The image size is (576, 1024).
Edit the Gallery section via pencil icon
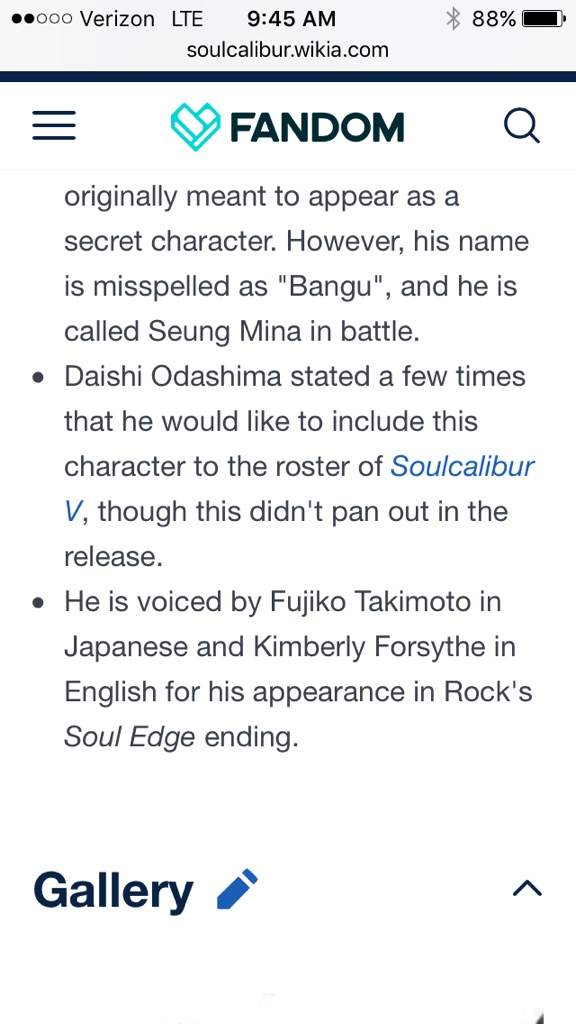237,889
